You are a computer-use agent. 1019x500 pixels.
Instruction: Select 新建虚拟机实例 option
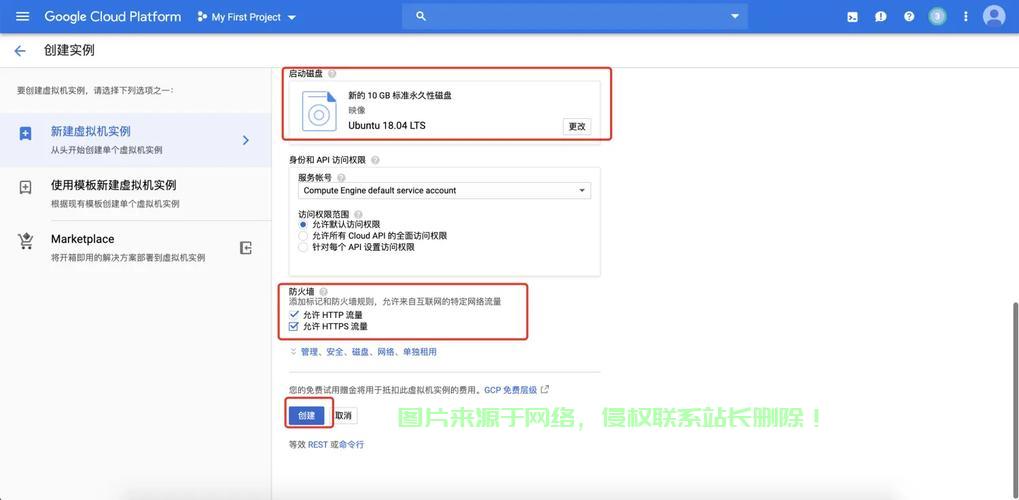pos(135,140)
